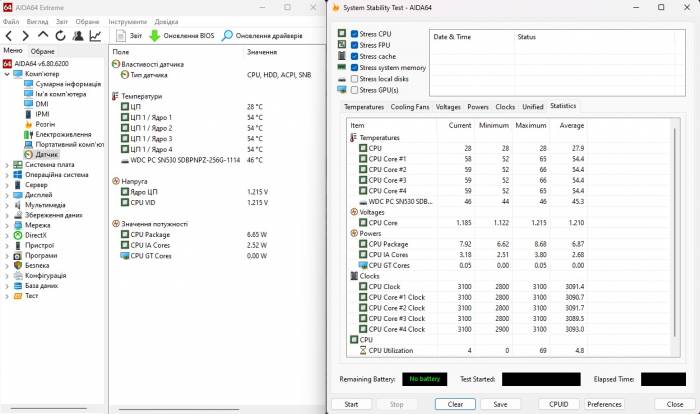Image resolution: width=700 pixels, height=414 pixels.
Task: Click the DirectX tree icon
Action: click(x=18, y=235)
